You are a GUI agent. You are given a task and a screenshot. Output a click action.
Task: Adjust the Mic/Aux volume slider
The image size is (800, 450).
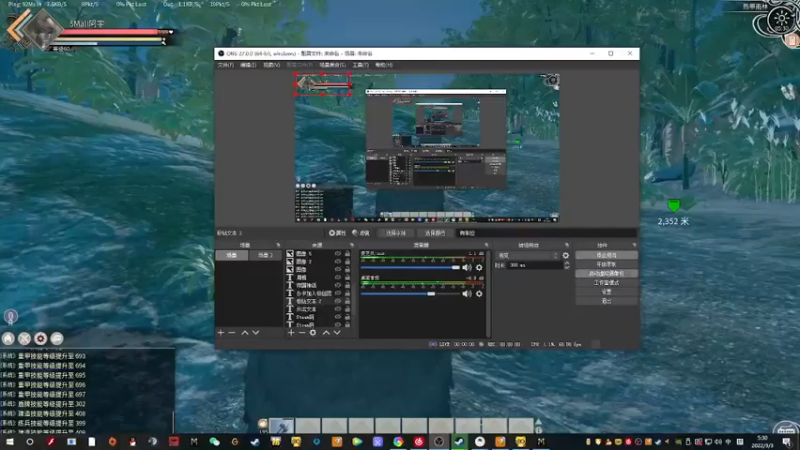[411, 267]
